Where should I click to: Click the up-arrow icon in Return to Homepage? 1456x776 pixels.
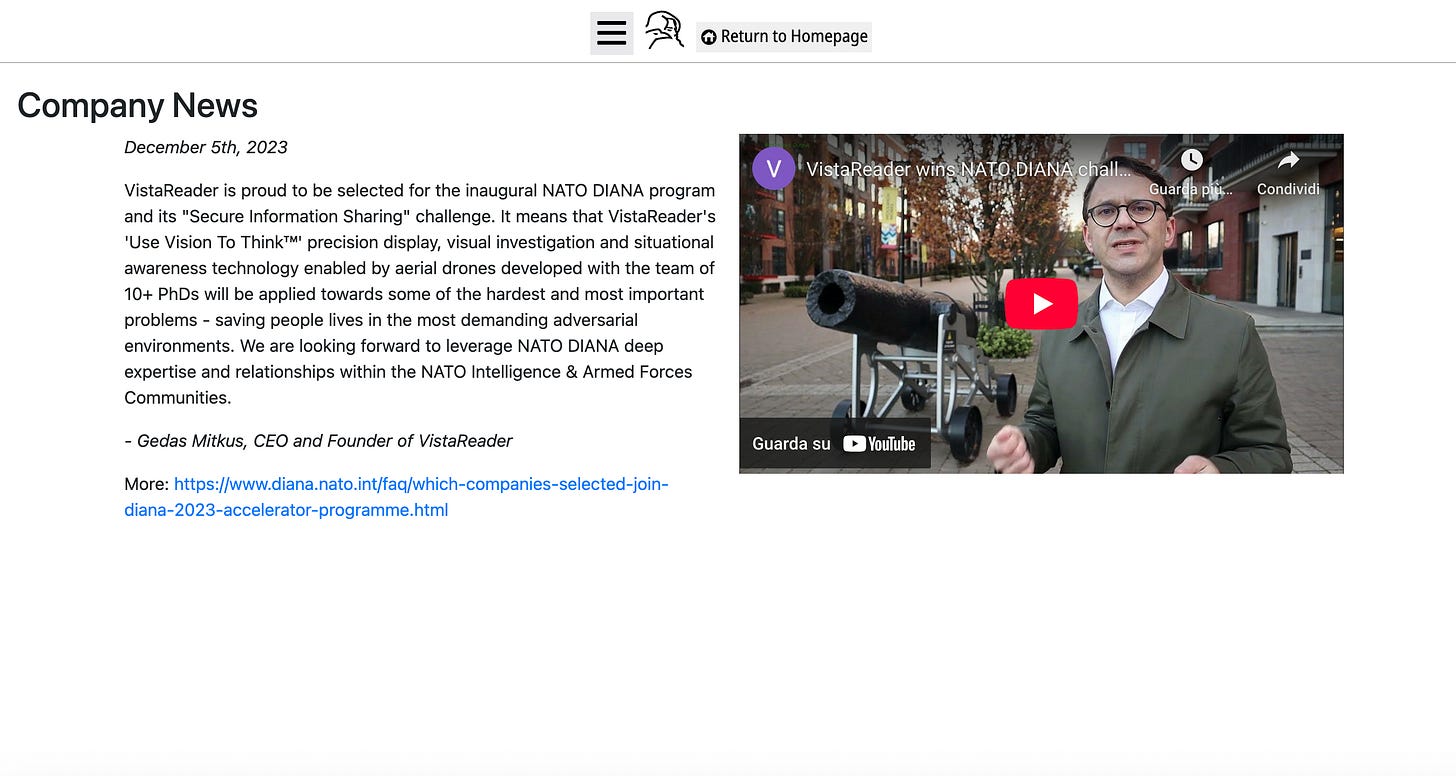[x=709, y=37]
